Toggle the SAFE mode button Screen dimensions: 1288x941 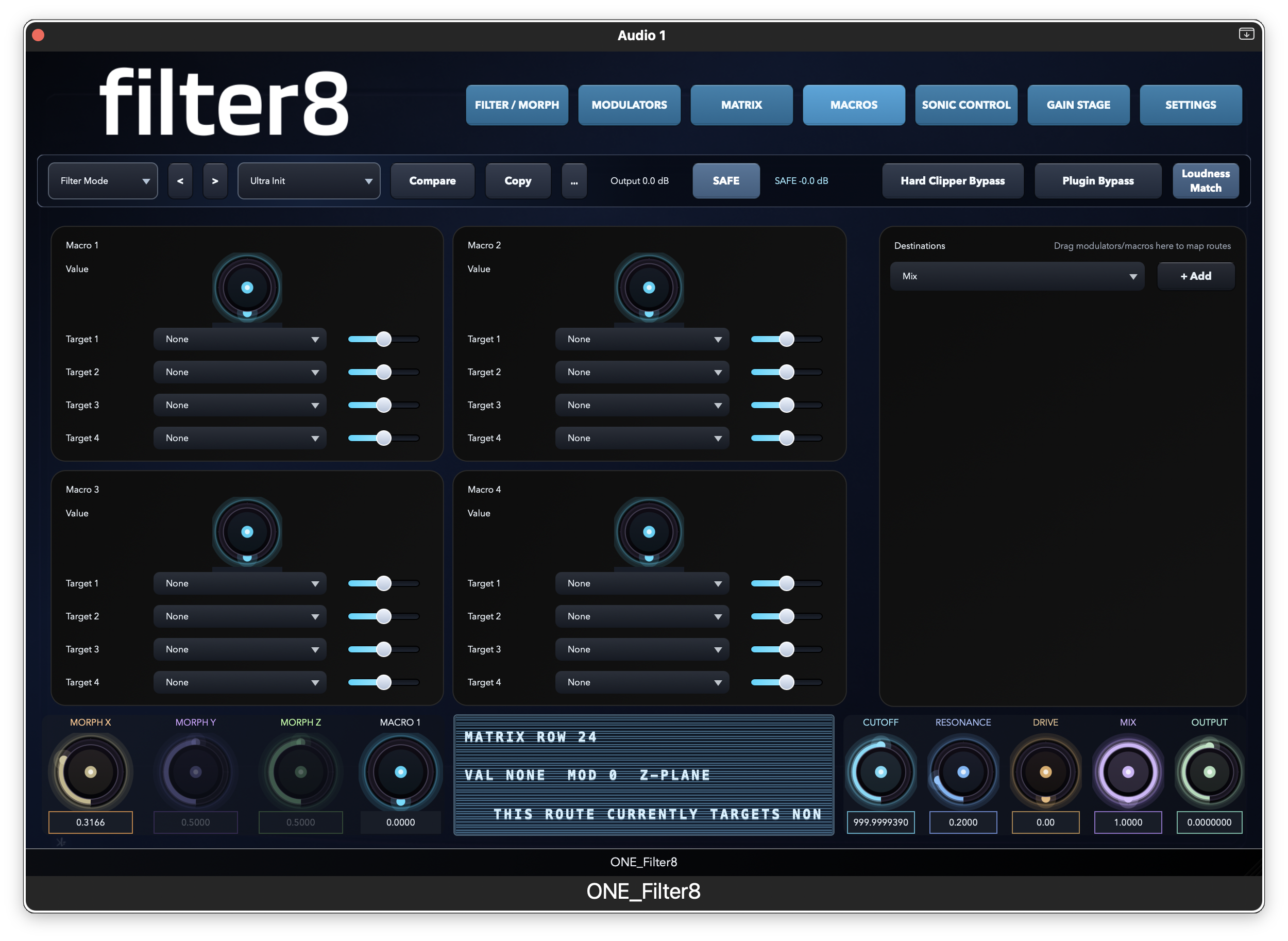tap(725, 180)
